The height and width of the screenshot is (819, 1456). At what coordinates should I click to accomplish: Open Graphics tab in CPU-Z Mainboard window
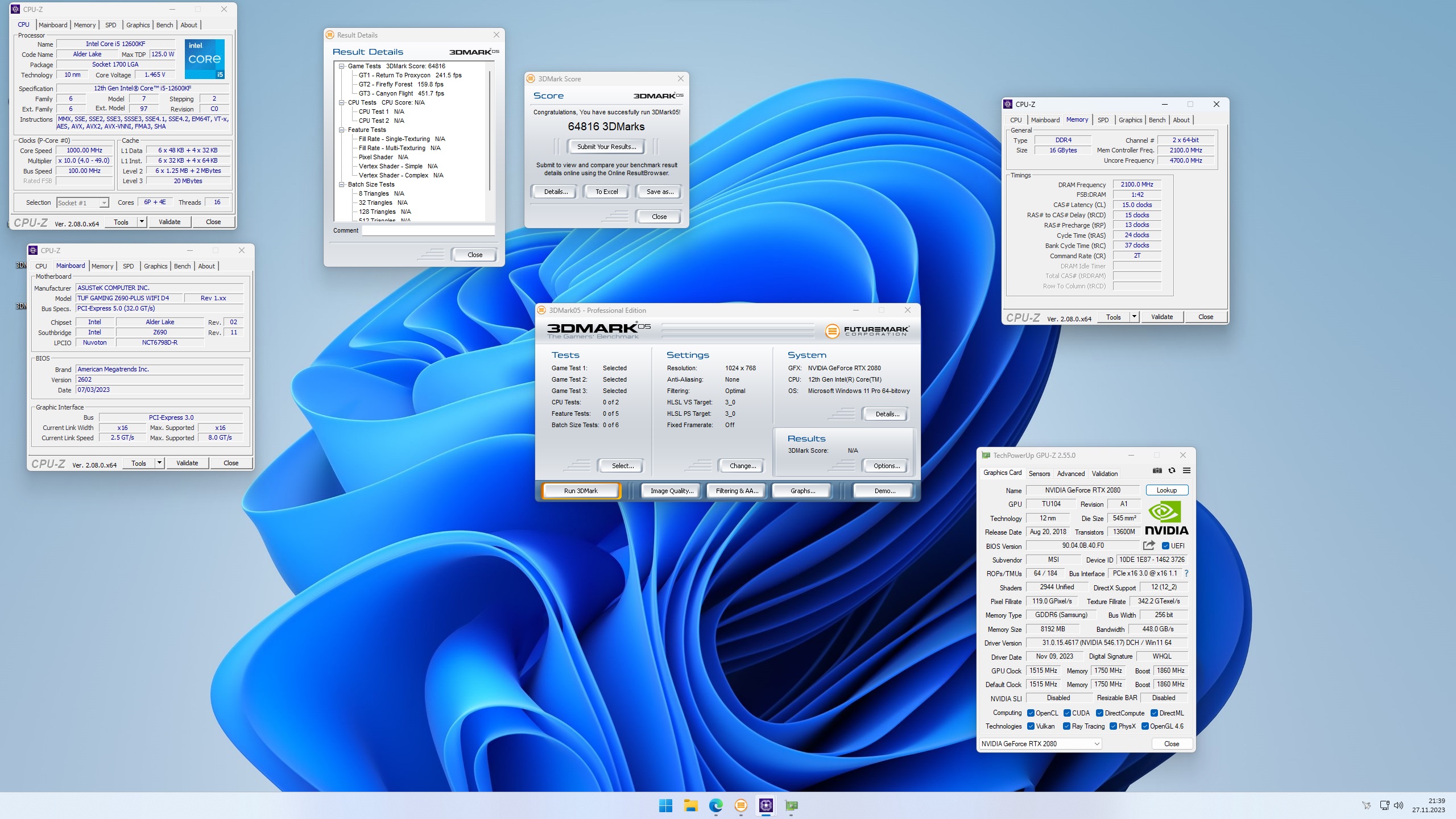tap(155, 266)
